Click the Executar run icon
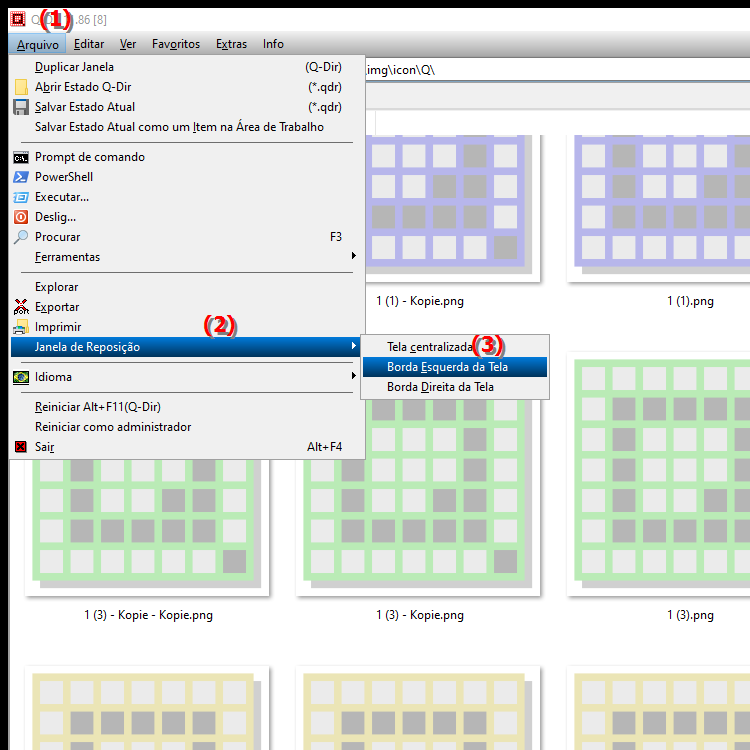750x750 pixels. pyautogui.click(x=21, y=197)
